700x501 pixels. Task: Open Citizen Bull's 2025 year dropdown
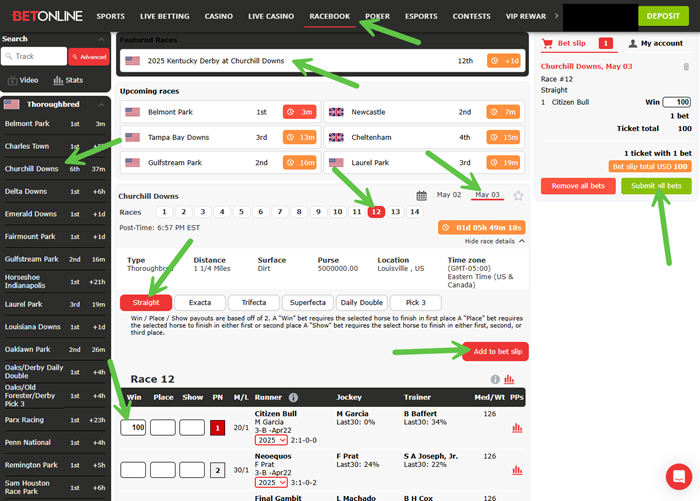pyautogui.click(x=271, y=440)
